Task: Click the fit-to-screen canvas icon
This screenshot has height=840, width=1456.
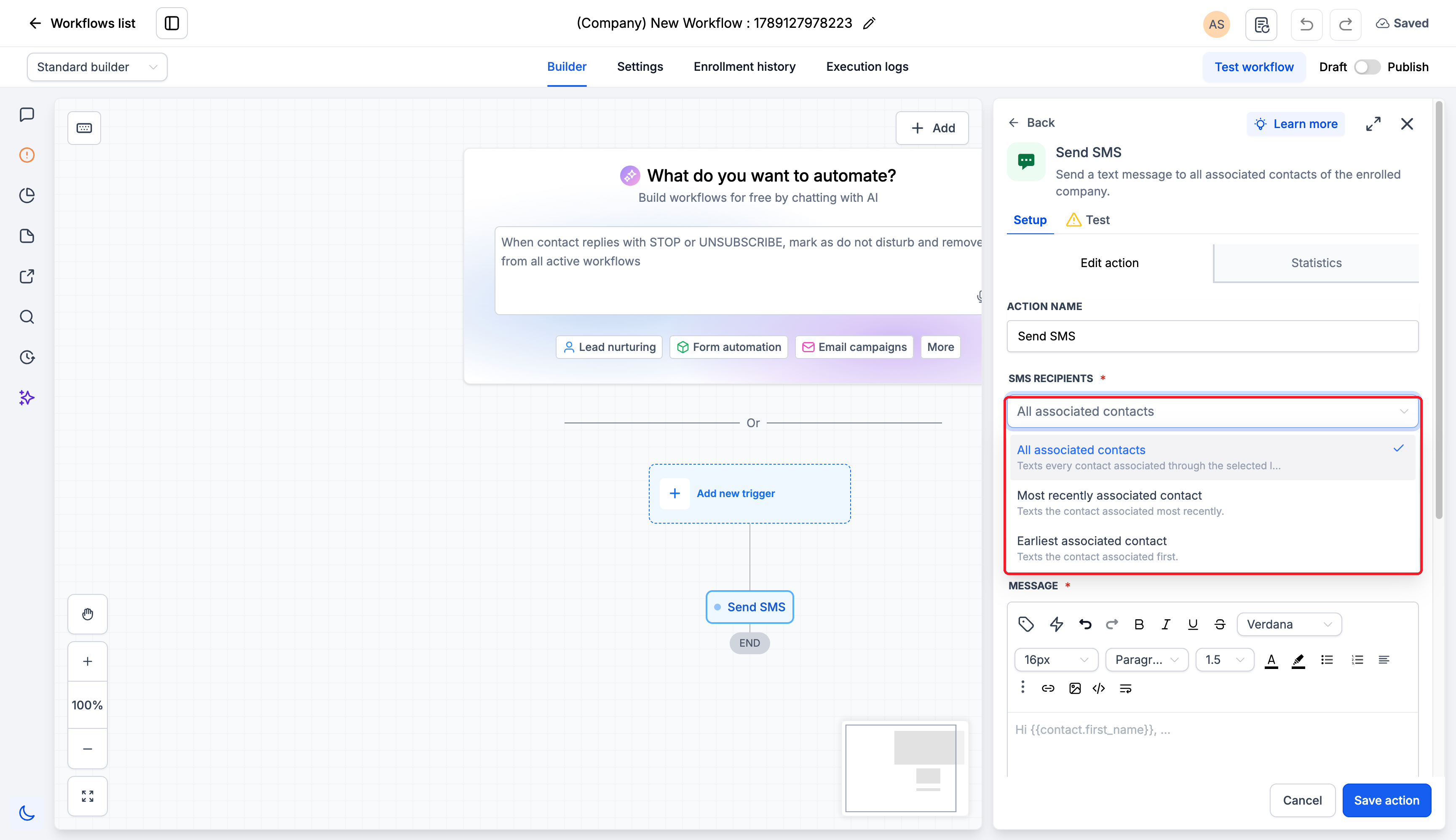Action: (x=88, y=796)
